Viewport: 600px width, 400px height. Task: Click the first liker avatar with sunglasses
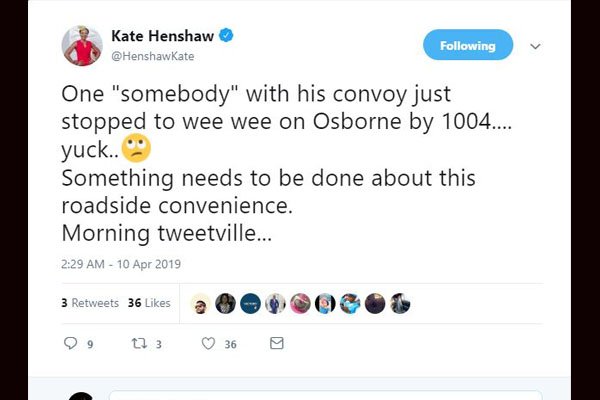201,304
